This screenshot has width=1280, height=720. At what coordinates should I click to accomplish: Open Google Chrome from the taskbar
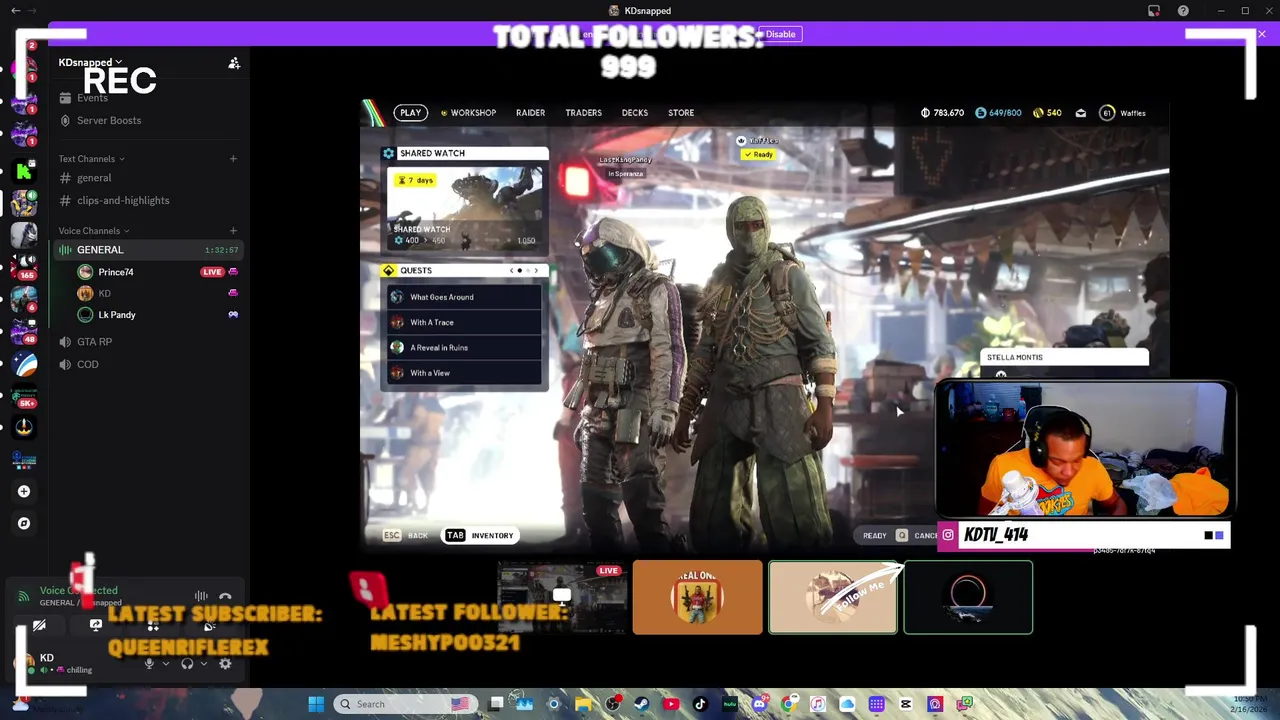[x=789, y=704]
